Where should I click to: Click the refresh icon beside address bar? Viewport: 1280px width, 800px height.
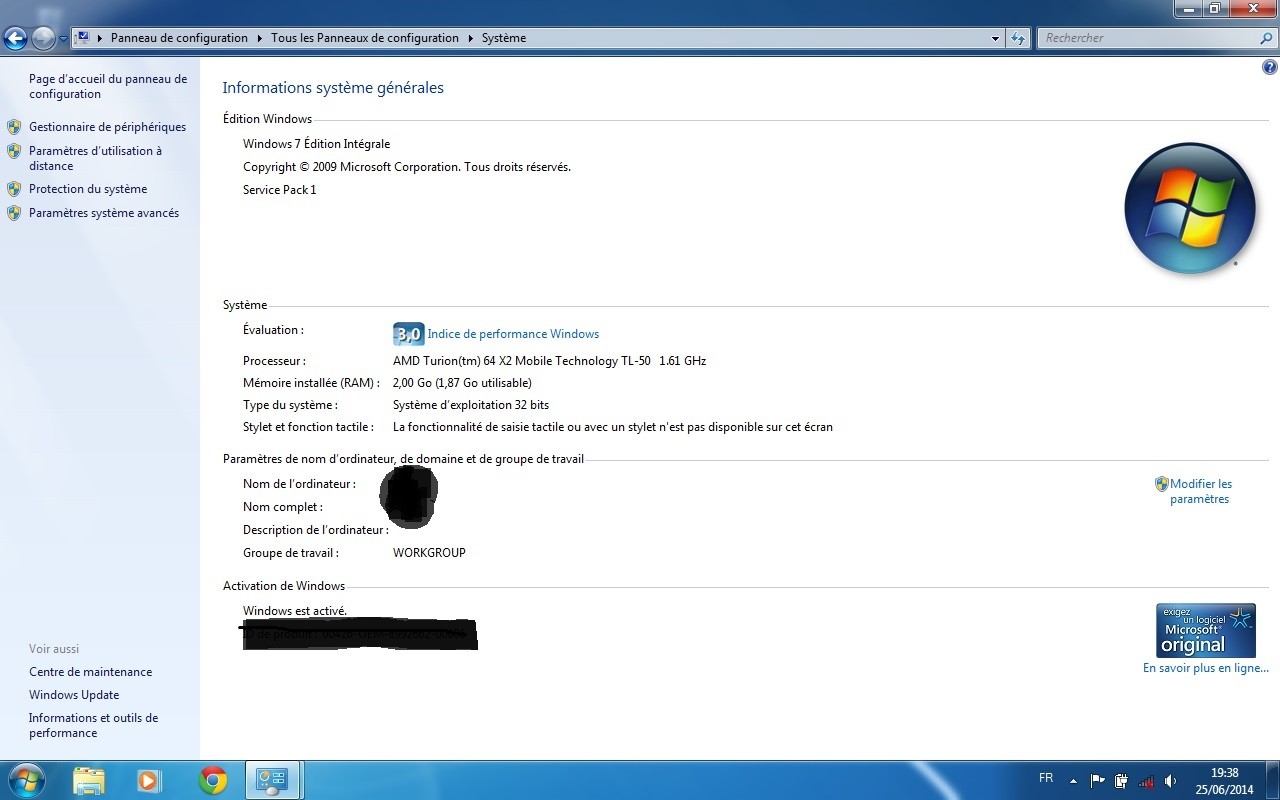[1018, 39]
